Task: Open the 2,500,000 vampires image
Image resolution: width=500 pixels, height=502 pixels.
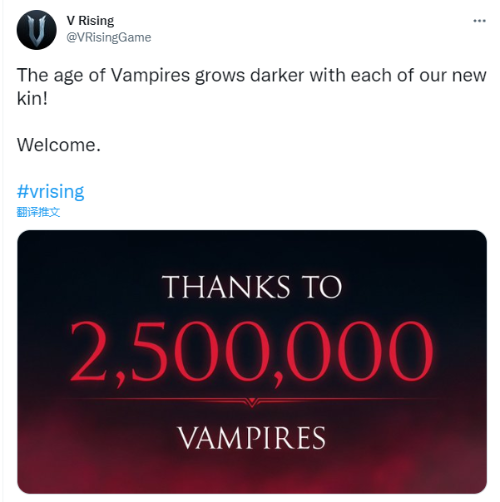Action: pyautogui.click(x=252, y=362)
